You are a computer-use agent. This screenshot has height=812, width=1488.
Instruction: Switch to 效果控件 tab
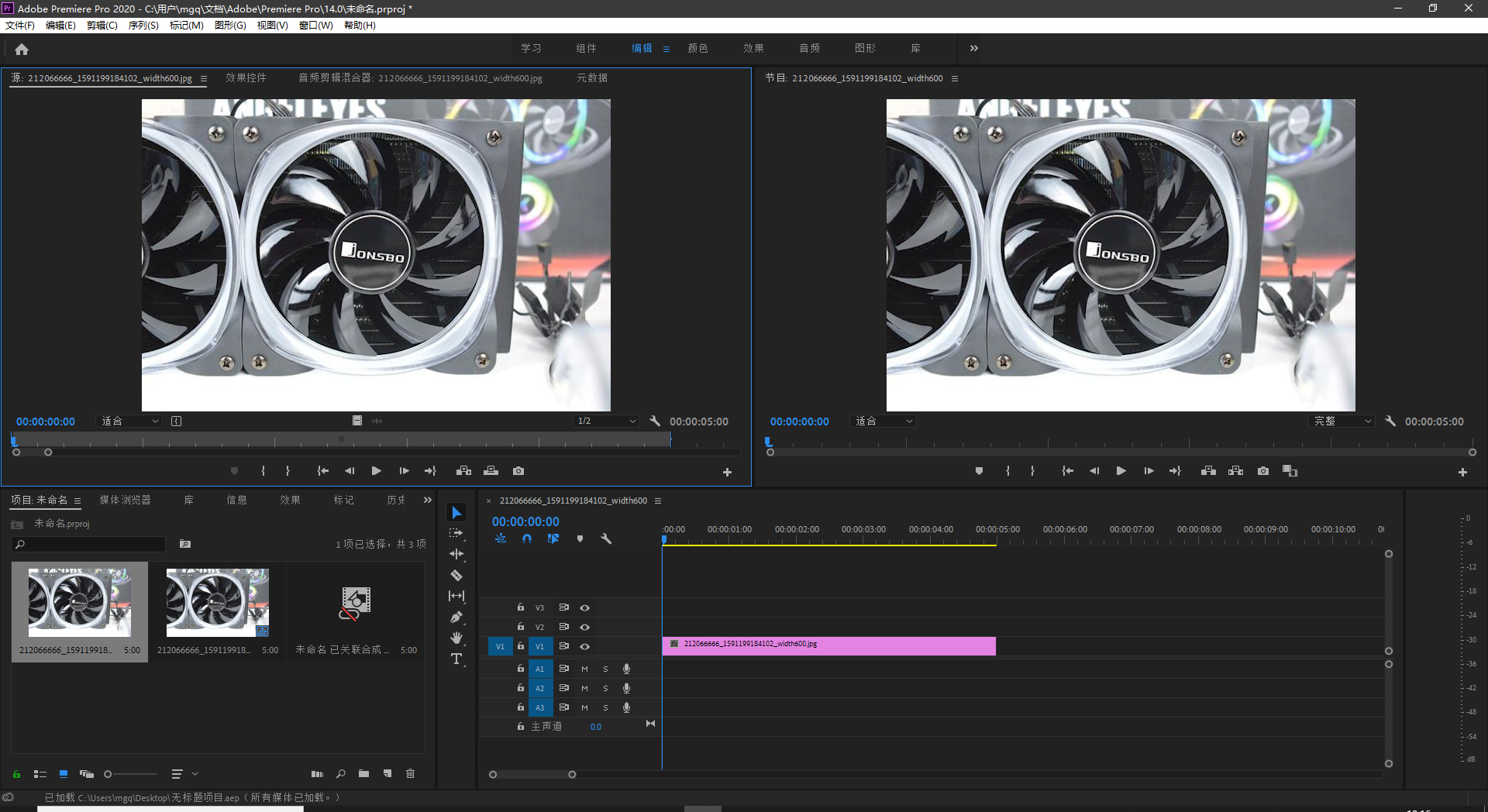246,77
